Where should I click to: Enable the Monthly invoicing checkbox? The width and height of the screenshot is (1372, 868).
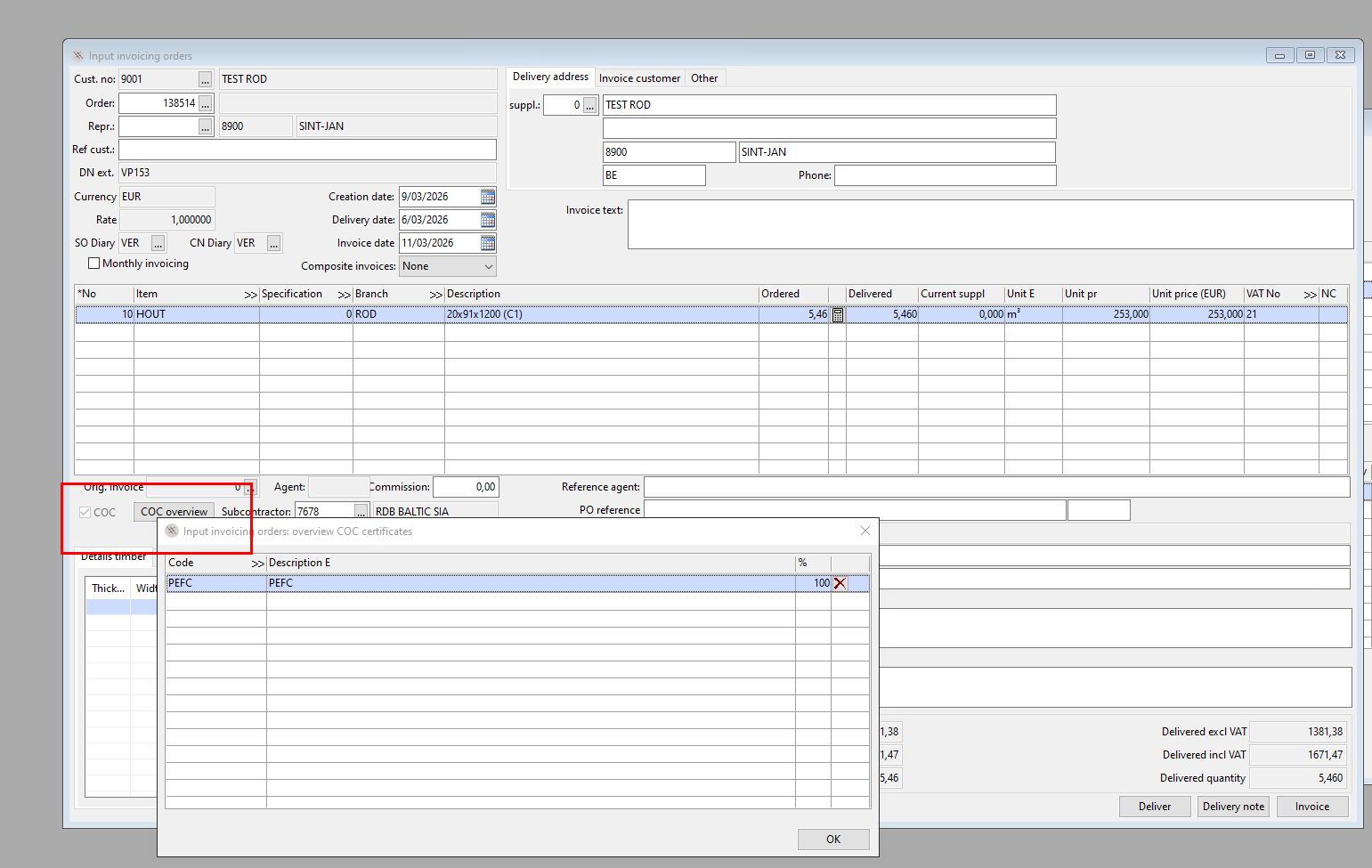point(93,264)
